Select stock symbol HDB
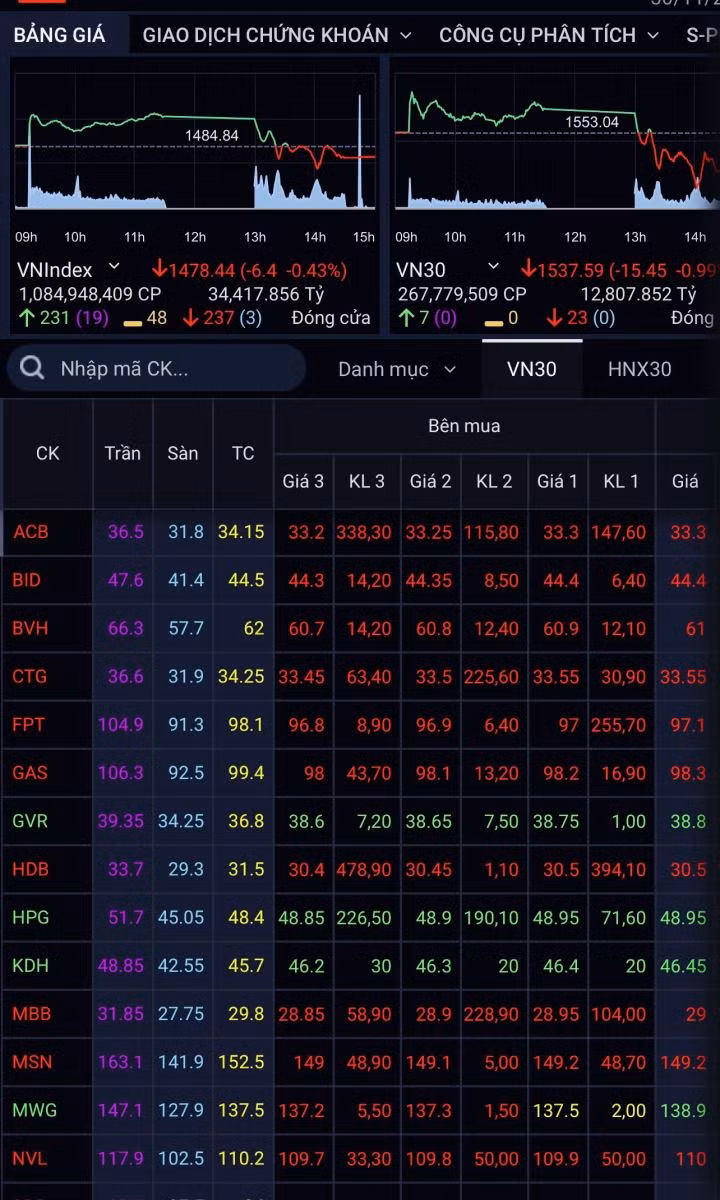Viewport: 720px width, 1200px height. pos(30,869)
